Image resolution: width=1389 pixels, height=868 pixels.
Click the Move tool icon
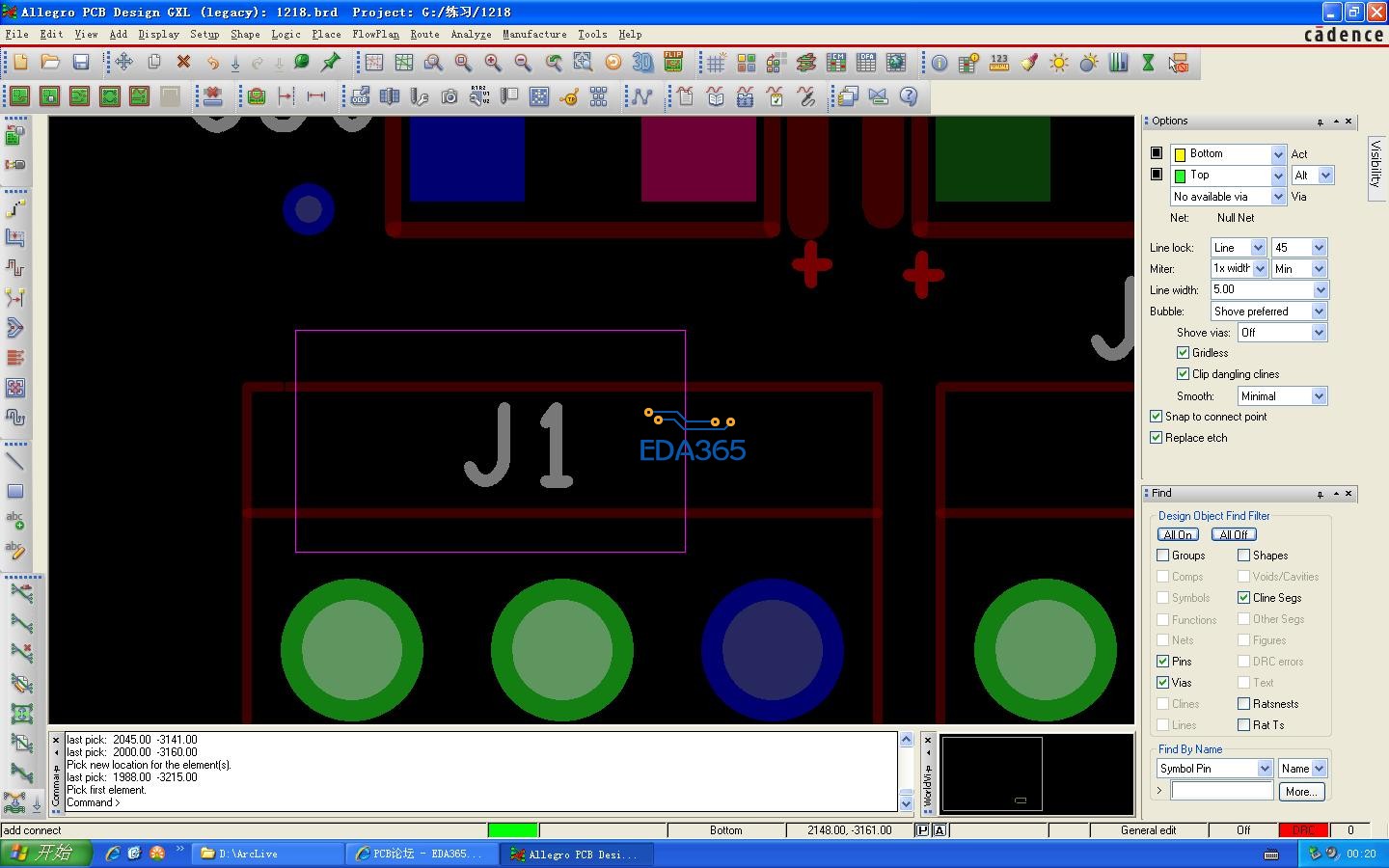(x=123, y=63)
